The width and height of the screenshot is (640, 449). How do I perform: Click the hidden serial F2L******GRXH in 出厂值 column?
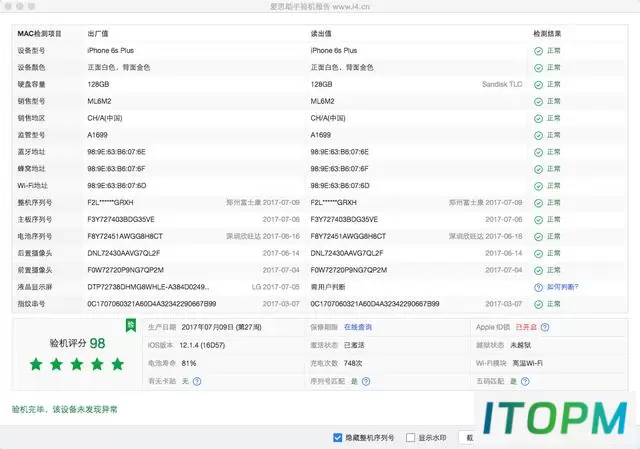click(110, 202)
